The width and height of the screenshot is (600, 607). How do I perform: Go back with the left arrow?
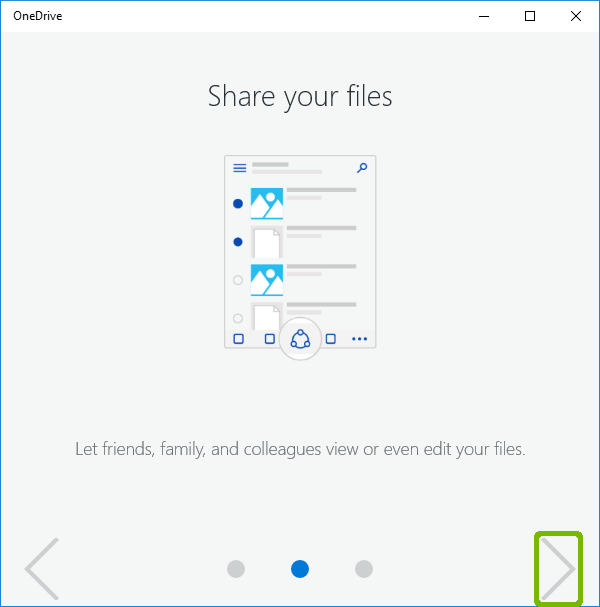coord(42,568)
